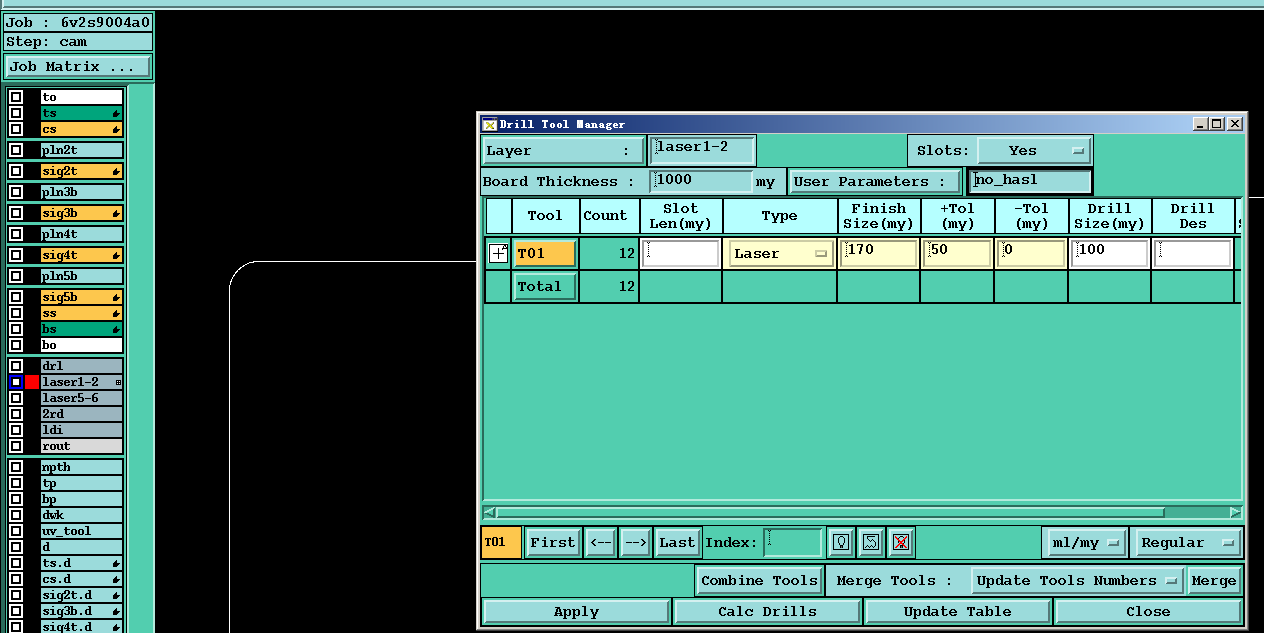Screen dimensions: 1264x633
Task: Toggle display checkbox for layer pln4t
Action: pos(16,234)
